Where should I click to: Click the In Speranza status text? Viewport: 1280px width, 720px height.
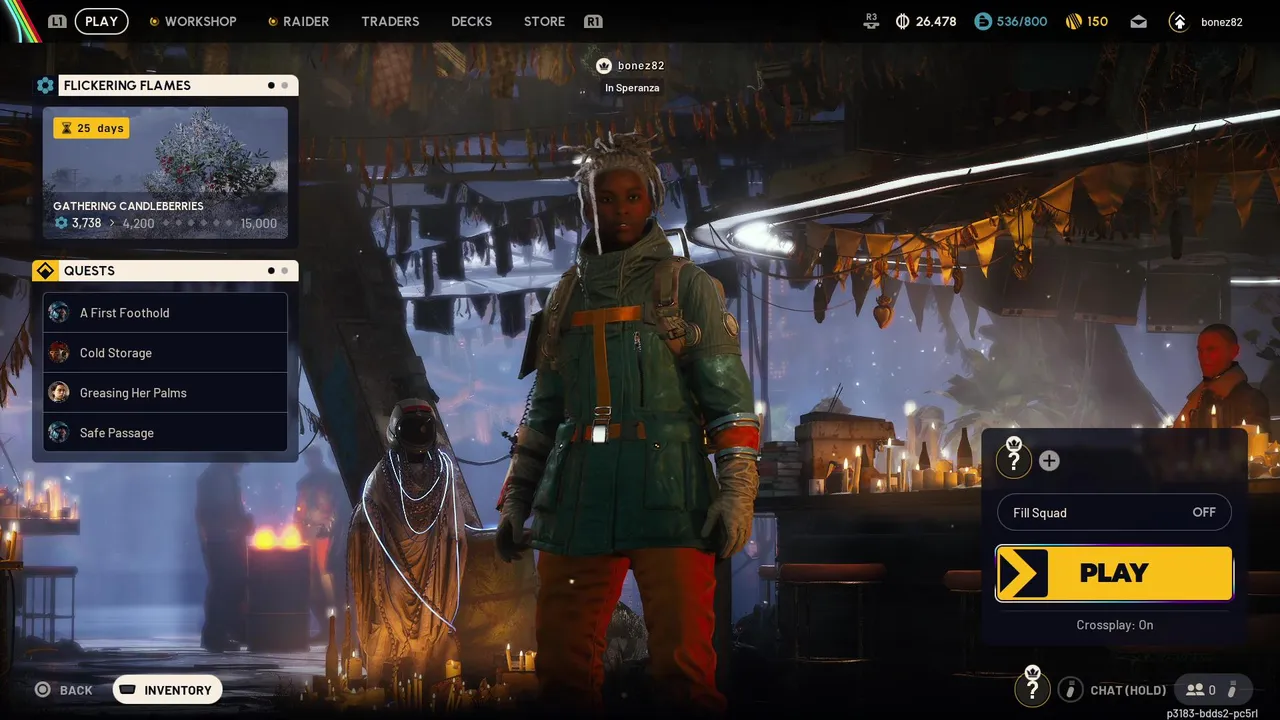(x=632, y=88)
